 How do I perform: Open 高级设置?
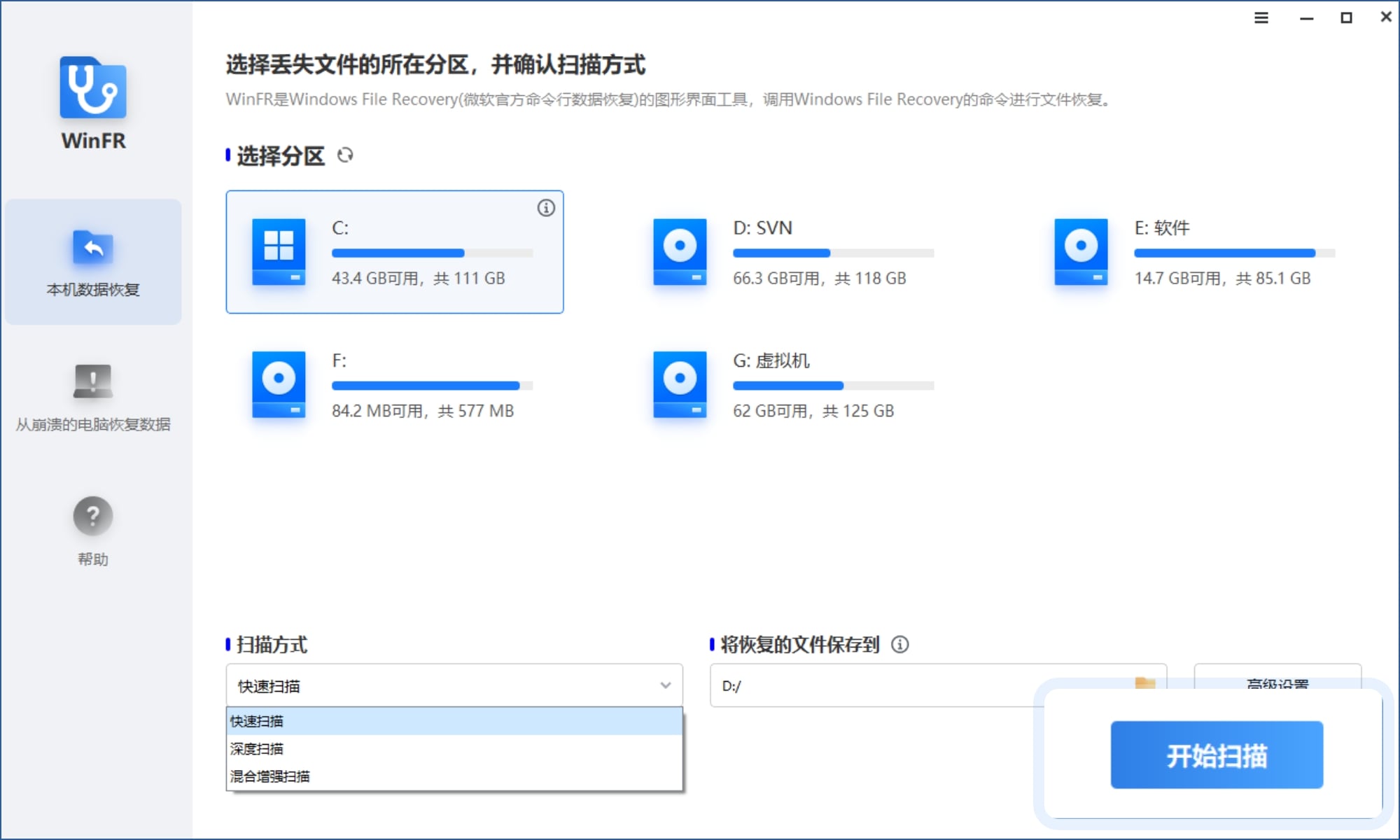(x=1277, y=686)
